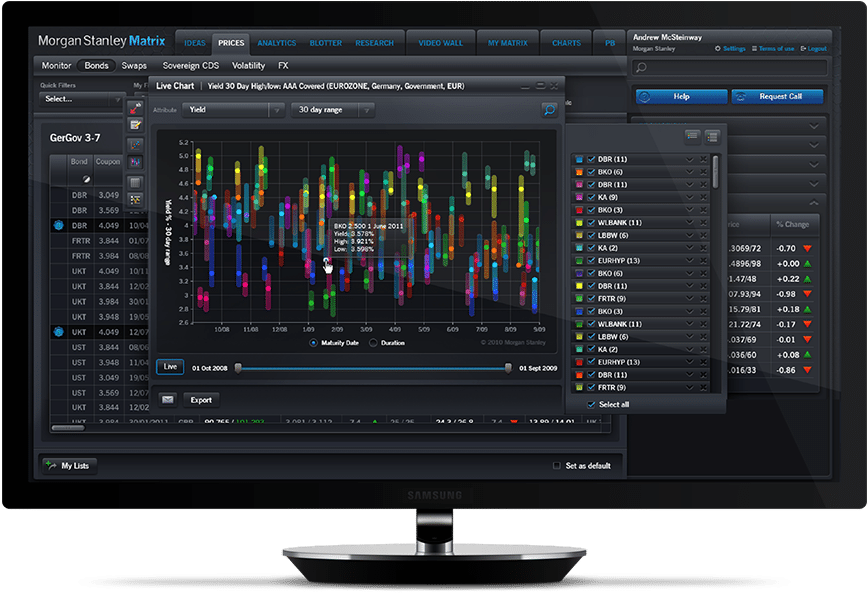This screenshot has height=593, width=868.
Task: Expand chevron on FRTR (9) bottom legend row
Action: tap(689, 387)
